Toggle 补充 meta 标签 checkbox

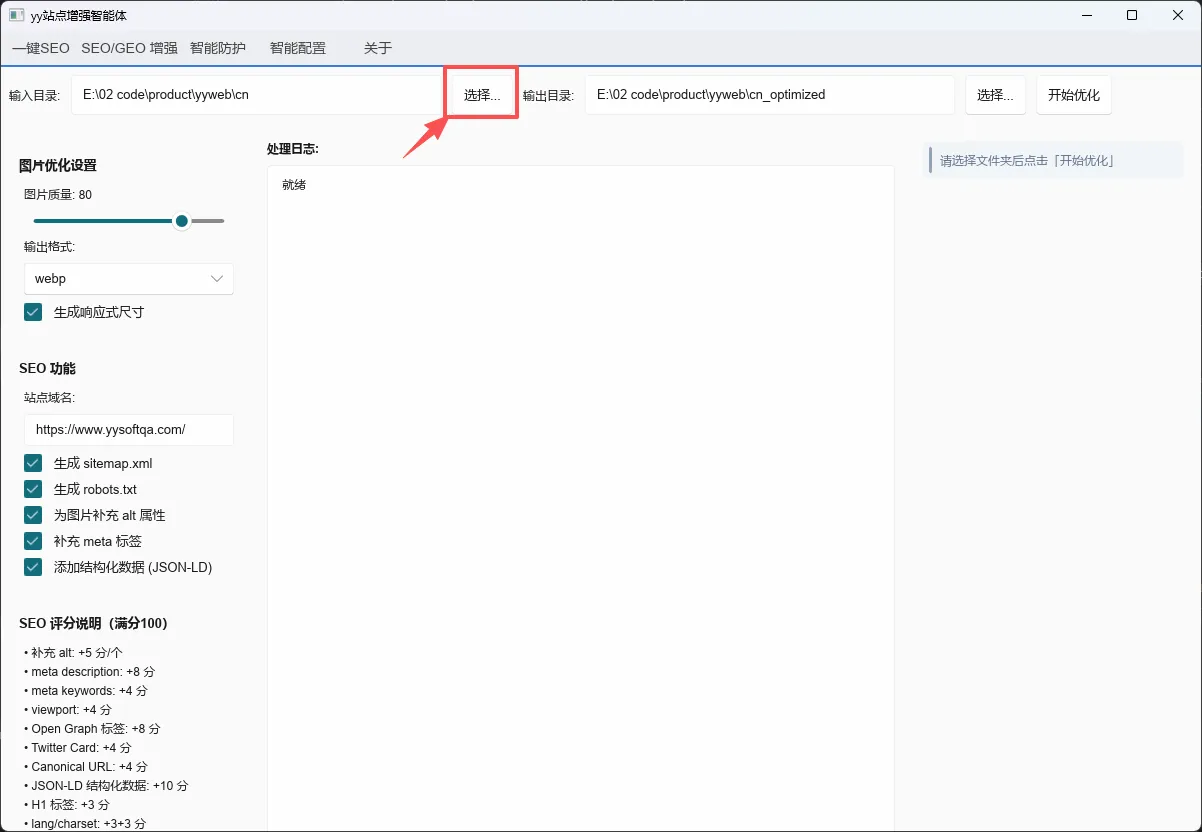[x=33, y=541]
